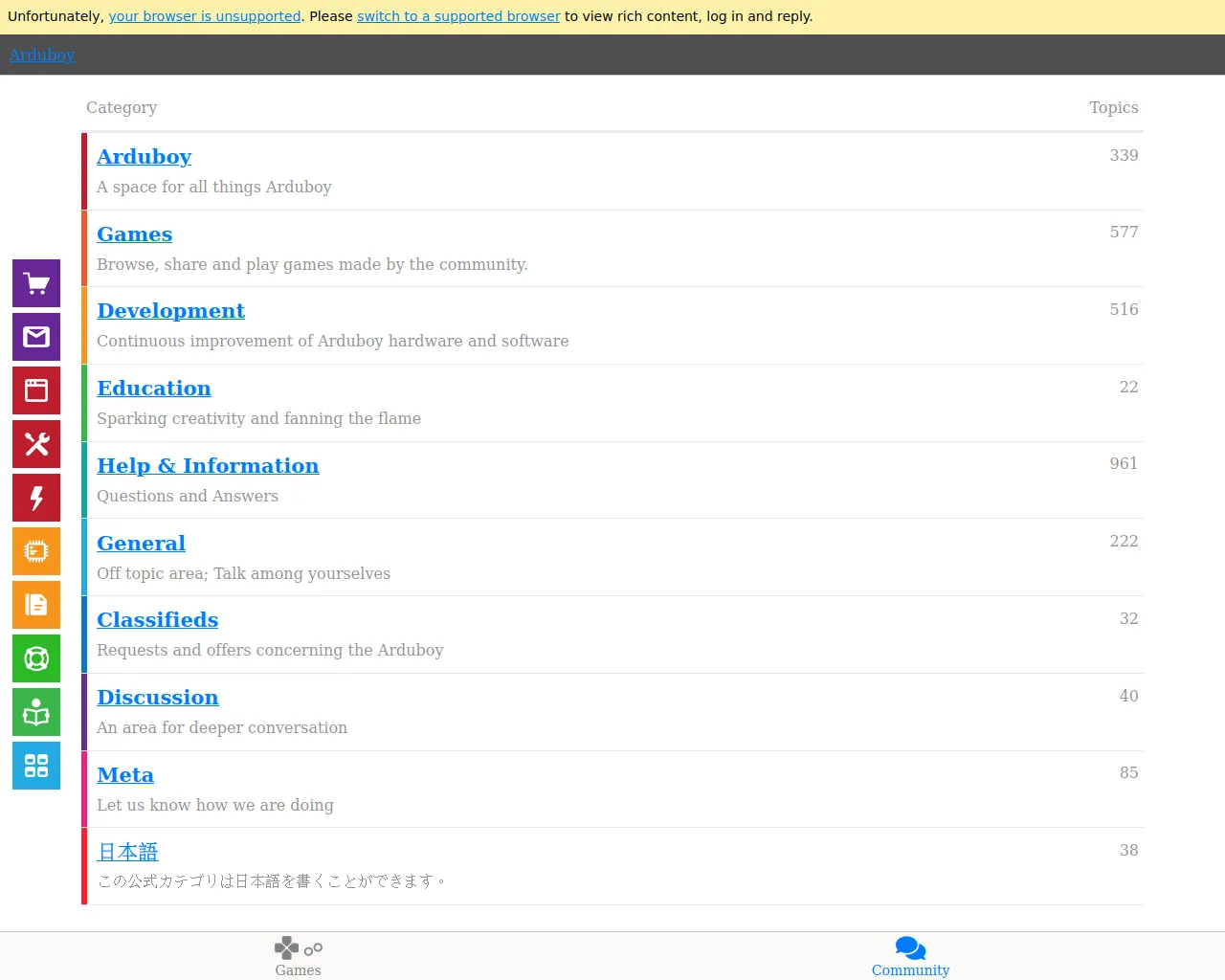Image resolution: width=1225 pixels, height=980 pixels.
Task: Open the Arduboy category
Action: 144,157
